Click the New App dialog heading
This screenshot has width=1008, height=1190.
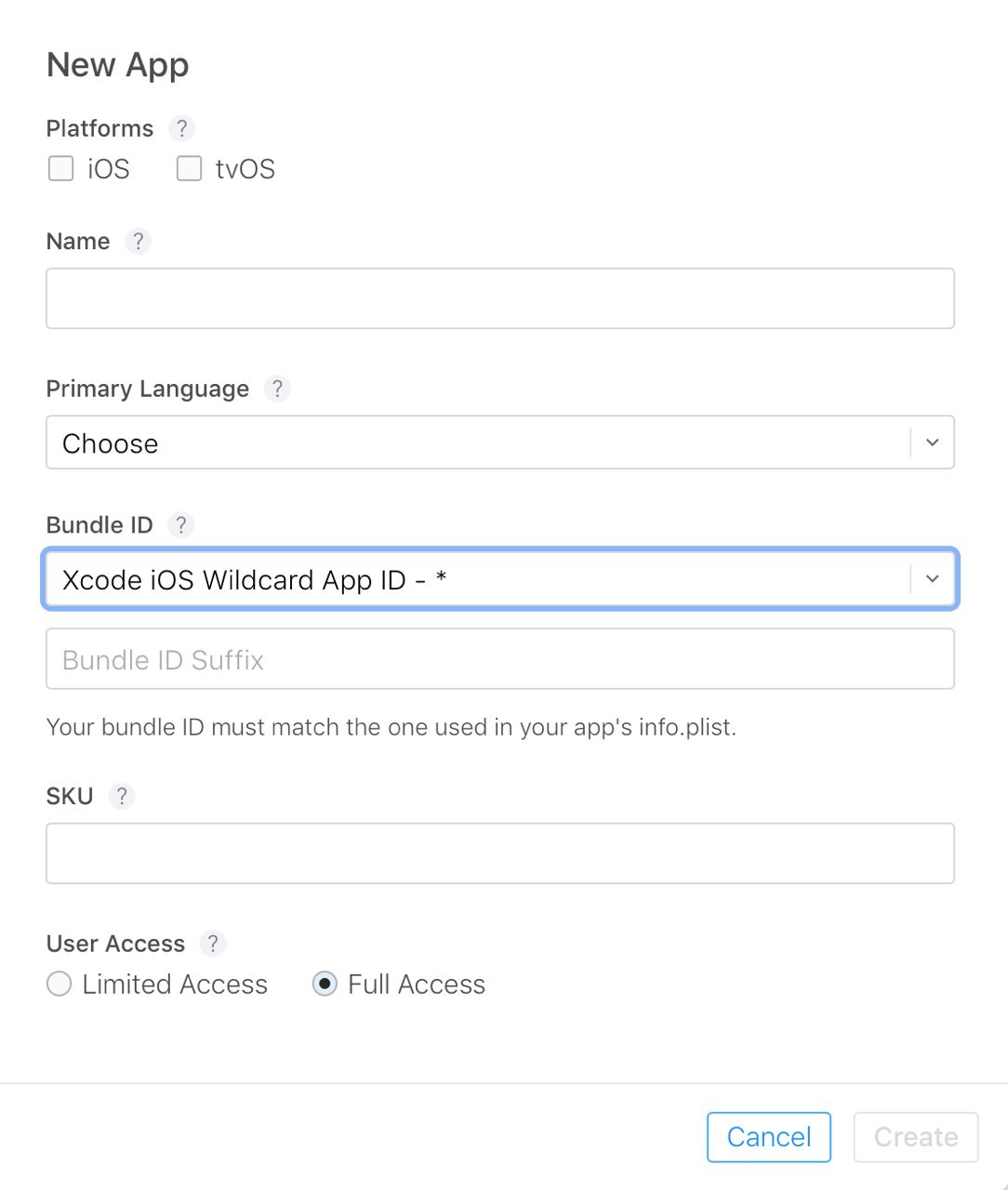tap(118, 65)
